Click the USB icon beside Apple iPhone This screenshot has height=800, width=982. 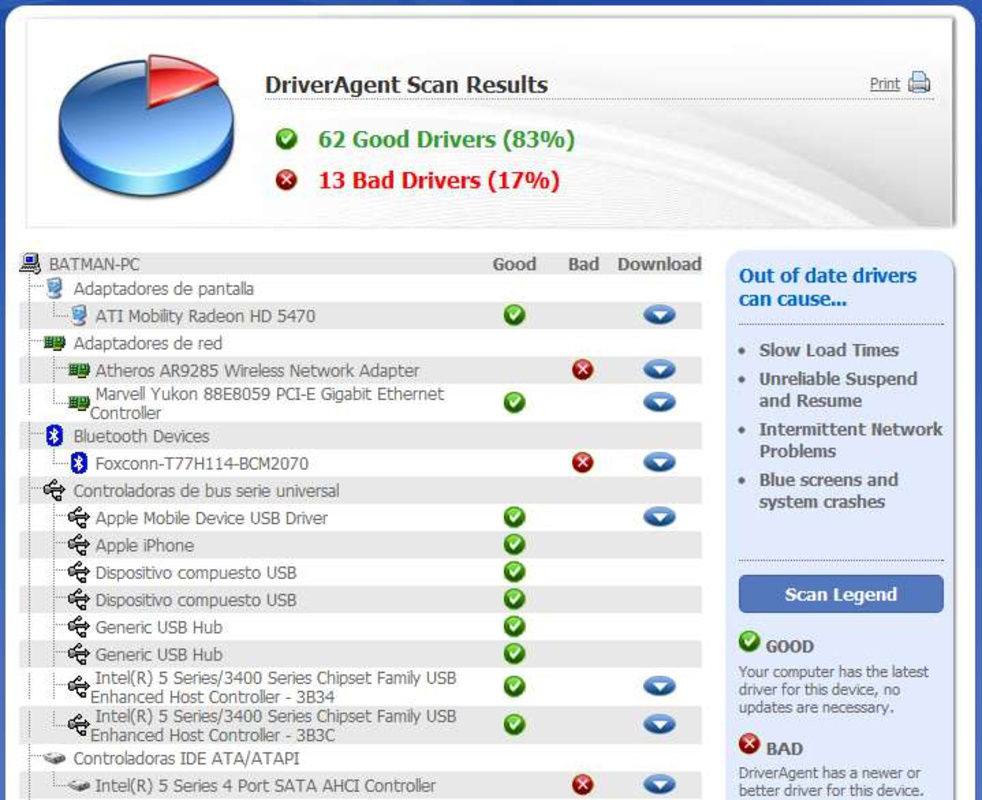[x=79, y=544]
